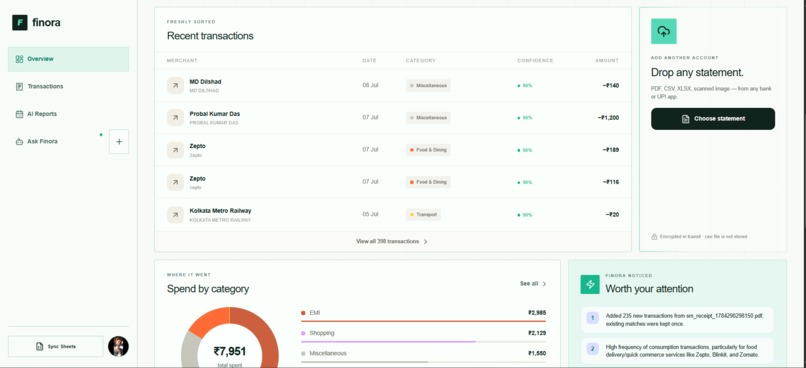The width and height of the screenshot is (806, 368).
Task: Click the finora logo icon
Action: (x=20, y=23)
